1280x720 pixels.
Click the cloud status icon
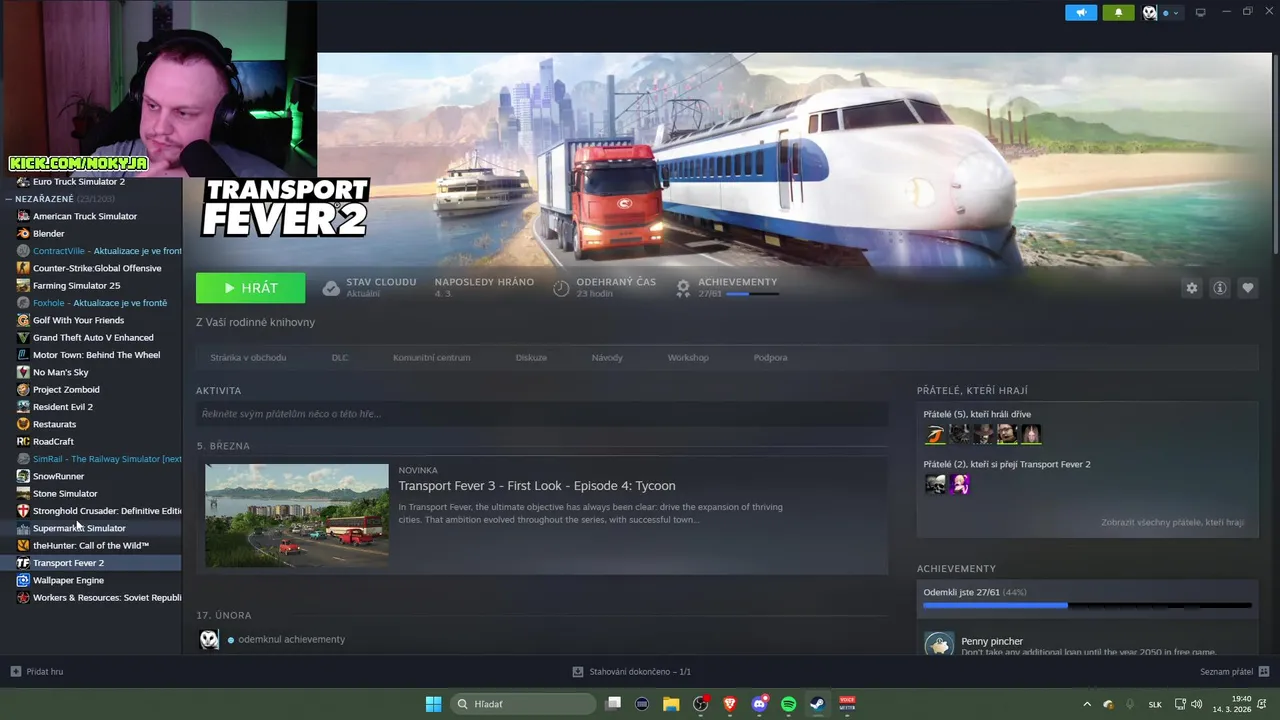click(331, 288)
